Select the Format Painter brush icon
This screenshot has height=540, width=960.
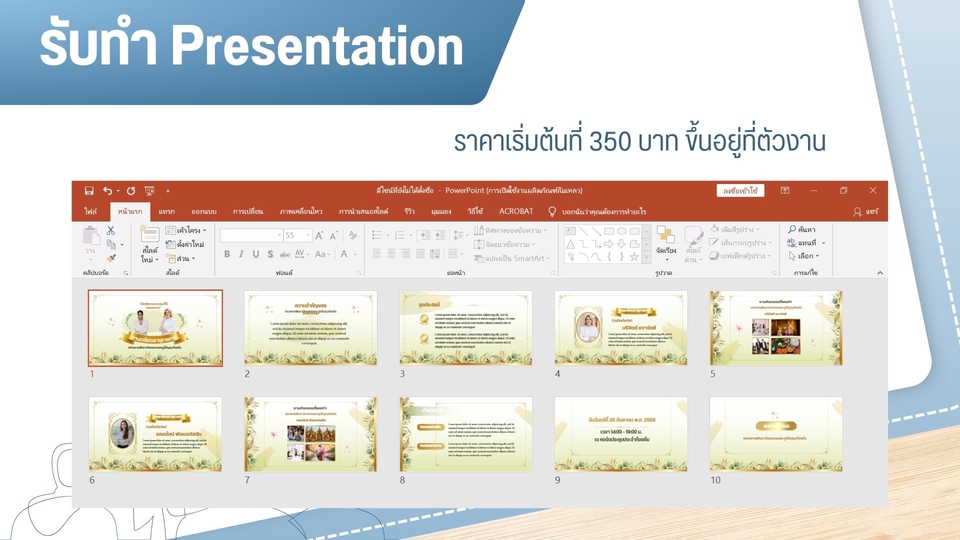coord(111,258)
